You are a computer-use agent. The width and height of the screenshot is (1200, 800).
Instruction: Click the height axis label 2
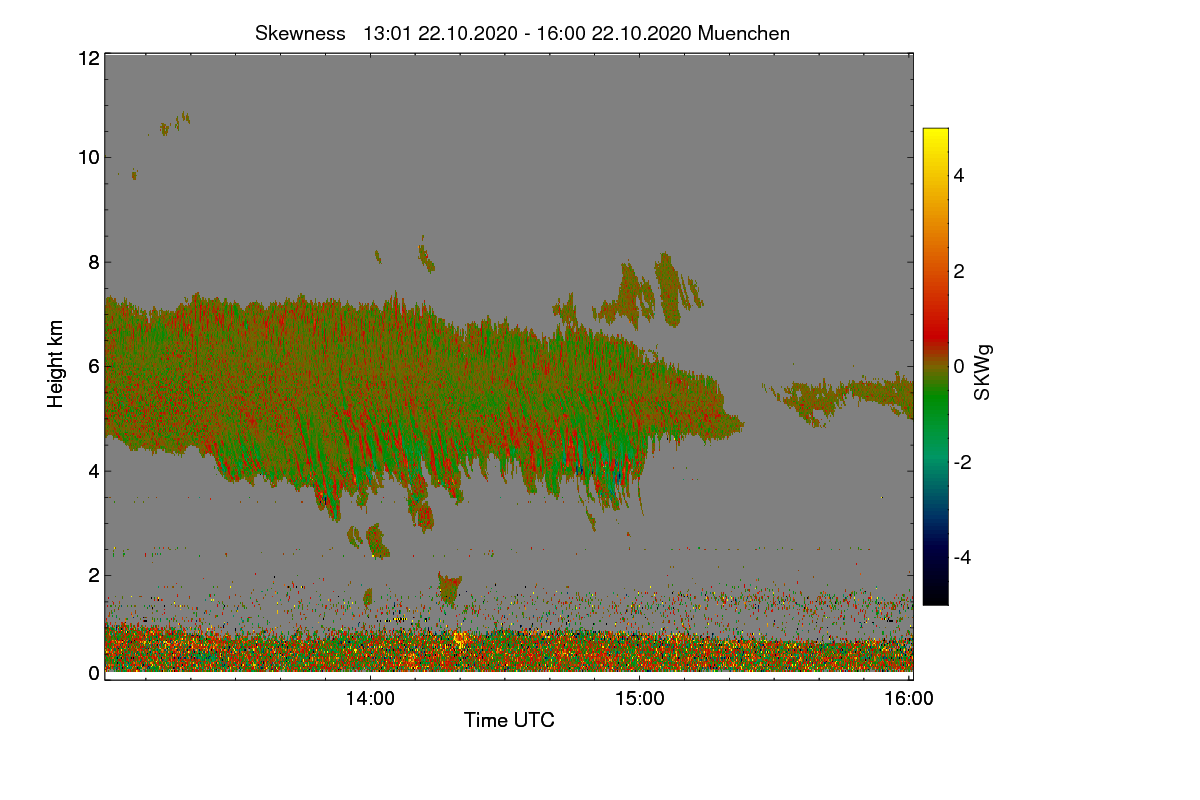94,575
